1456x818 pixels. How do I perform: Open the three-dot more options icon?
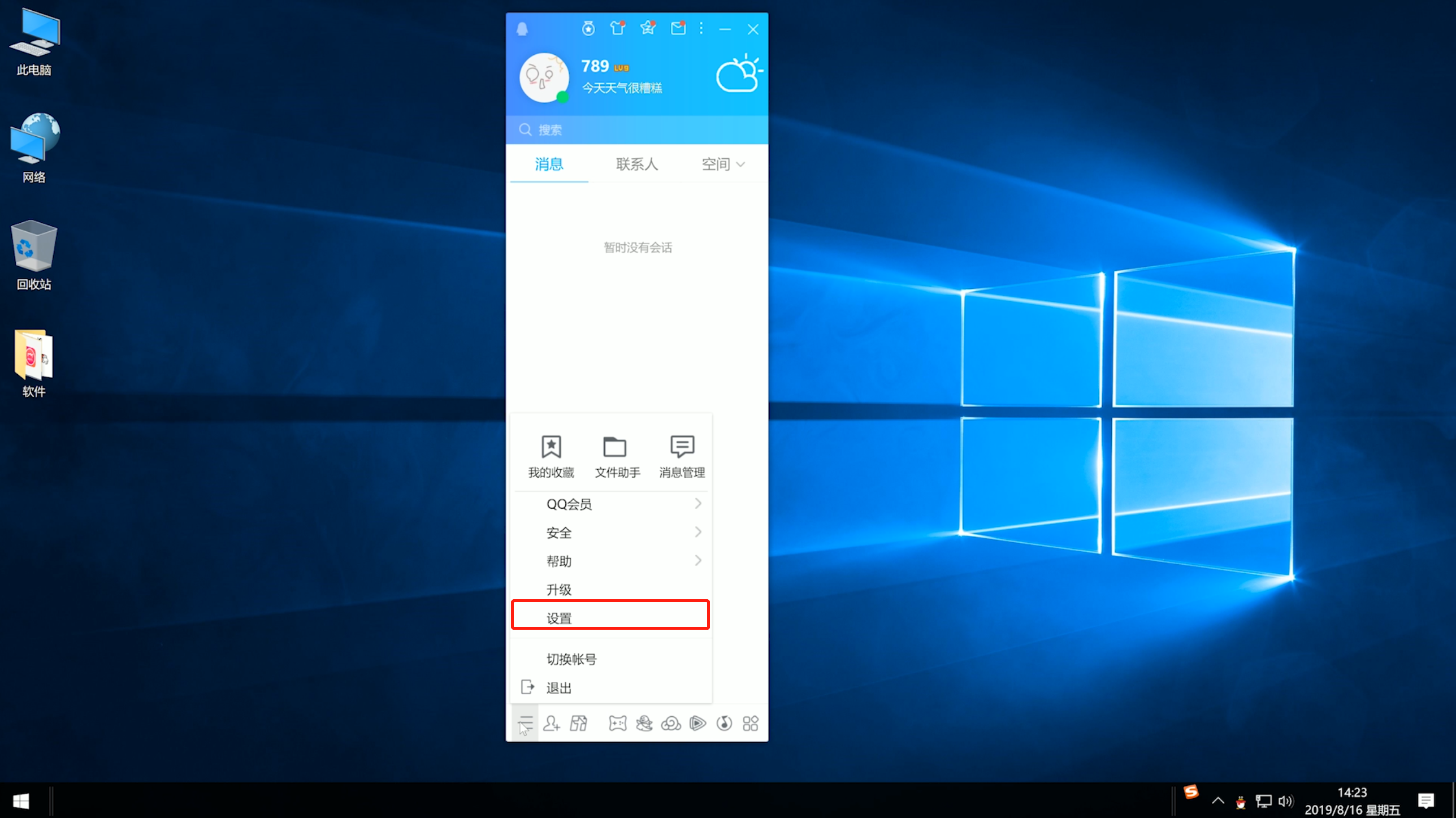(701, 28)
